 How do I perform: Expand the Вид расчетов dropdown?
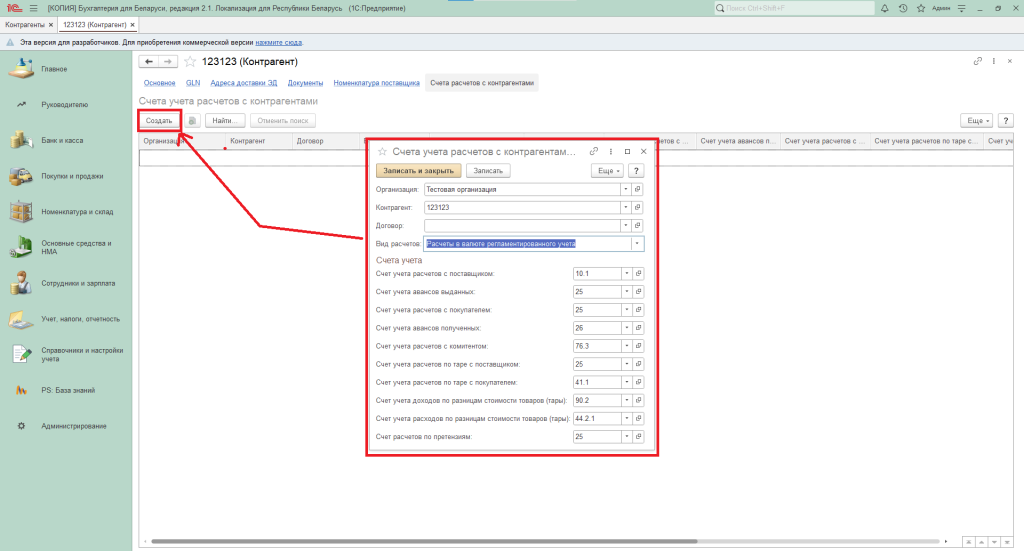tap(637, 243)
